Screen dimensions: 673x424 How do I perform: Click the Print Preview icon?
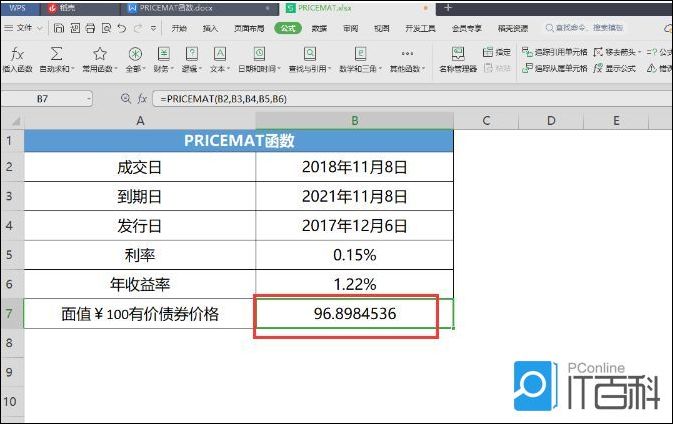pos(106,28)
